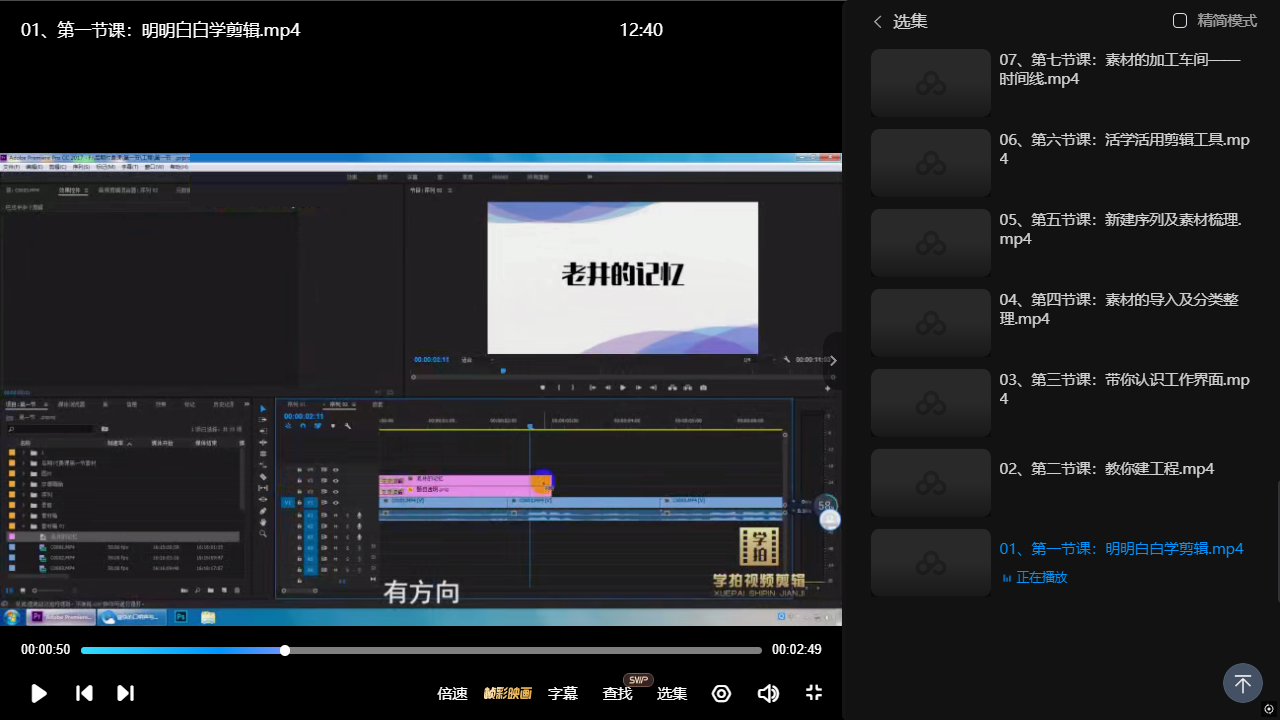
Task: Mute the video volume
Action: (x=768, y=693)
